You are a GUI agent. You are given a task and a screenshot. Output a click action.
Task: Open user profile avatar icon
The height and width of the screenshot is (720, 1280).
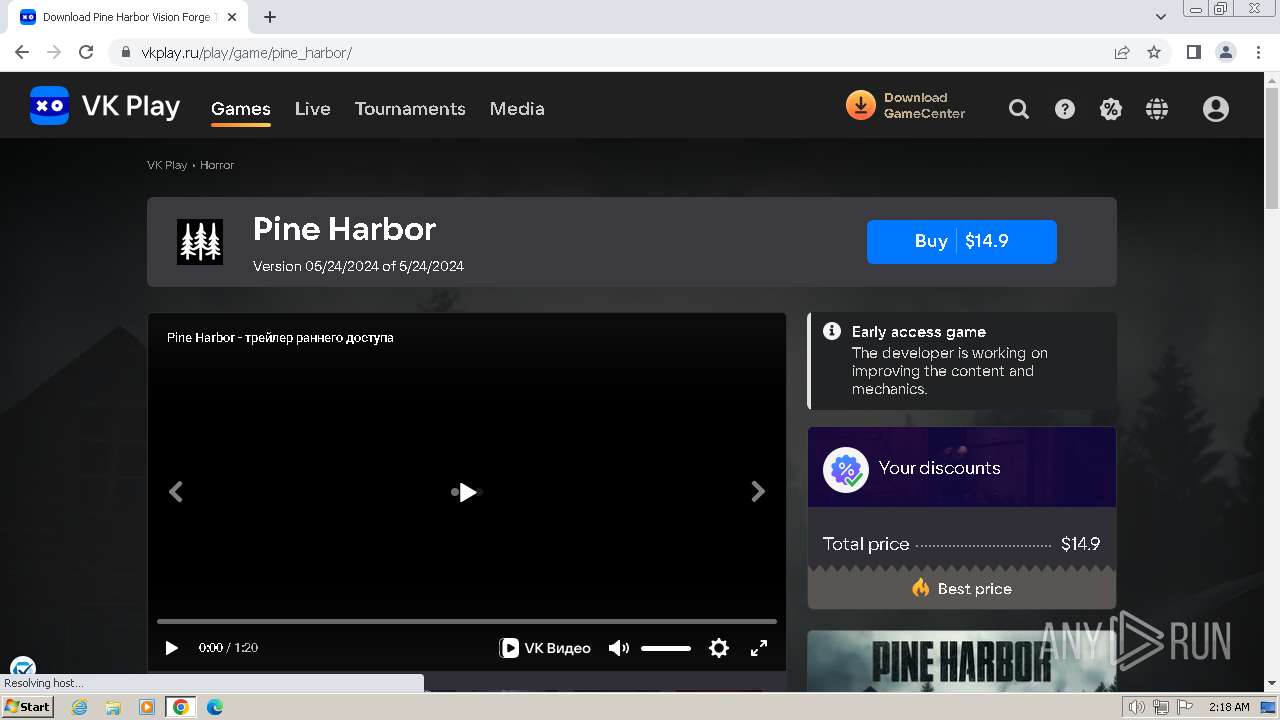[1216, 109]
